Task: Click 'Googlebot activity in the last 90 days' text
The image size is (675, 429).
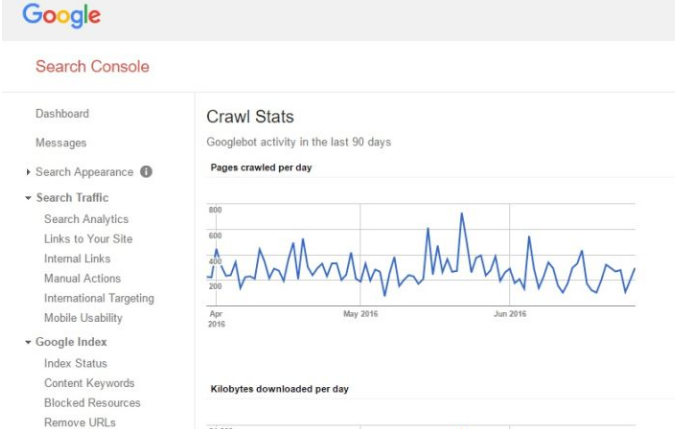Action: 299,142
